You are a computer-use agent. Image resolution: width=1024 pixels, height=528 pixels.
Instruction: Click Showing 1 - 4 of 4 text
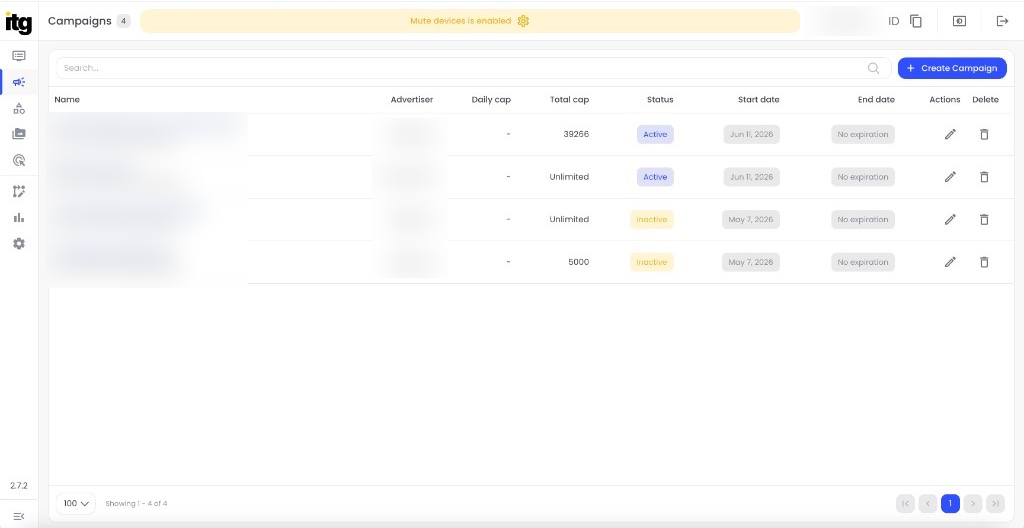click(136, 504)
